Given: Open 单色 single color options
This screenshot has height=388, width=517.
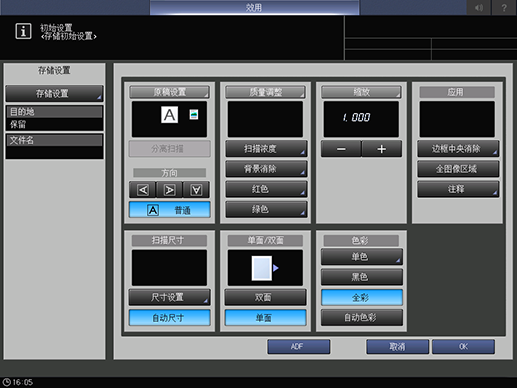Looking at the screenshot, I should [x=362, y=257].
